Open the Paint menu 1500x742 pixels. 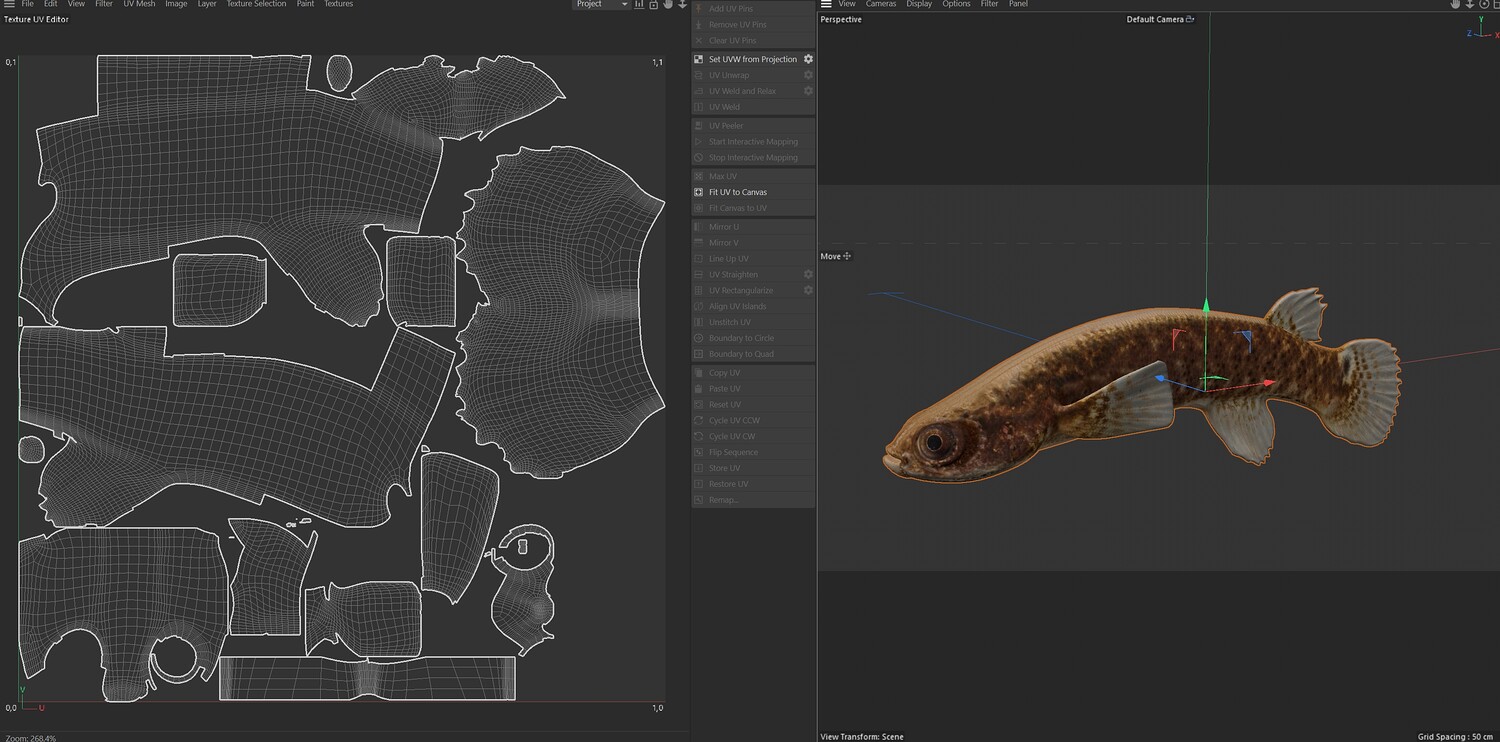305,4
